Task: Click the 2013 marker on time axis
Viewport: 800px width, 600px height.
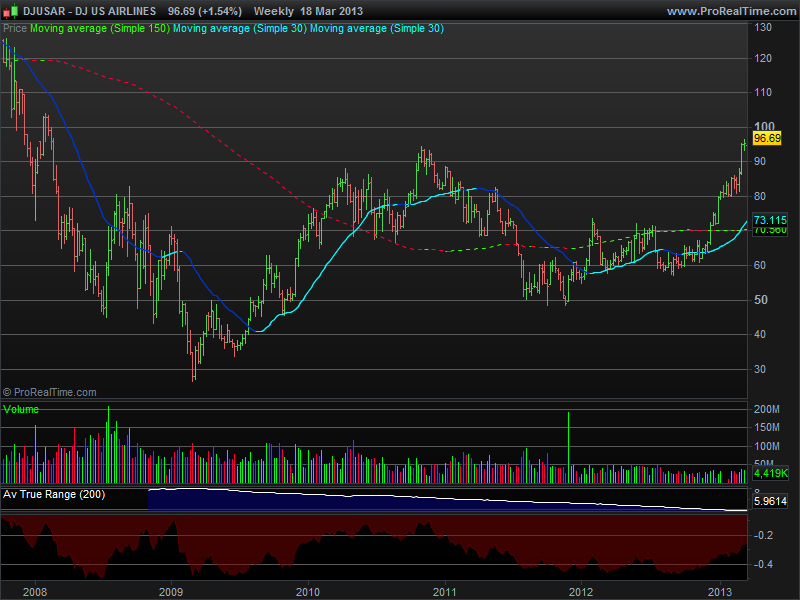Action: [x=718, y=591]
